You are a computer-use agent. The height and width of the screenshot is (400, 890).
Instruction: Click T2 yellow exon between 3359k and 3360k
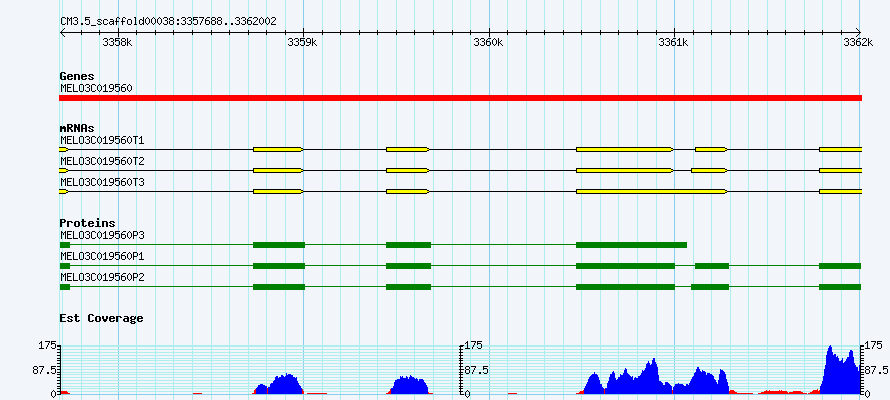pyautogui.click(x=408, y=170)
